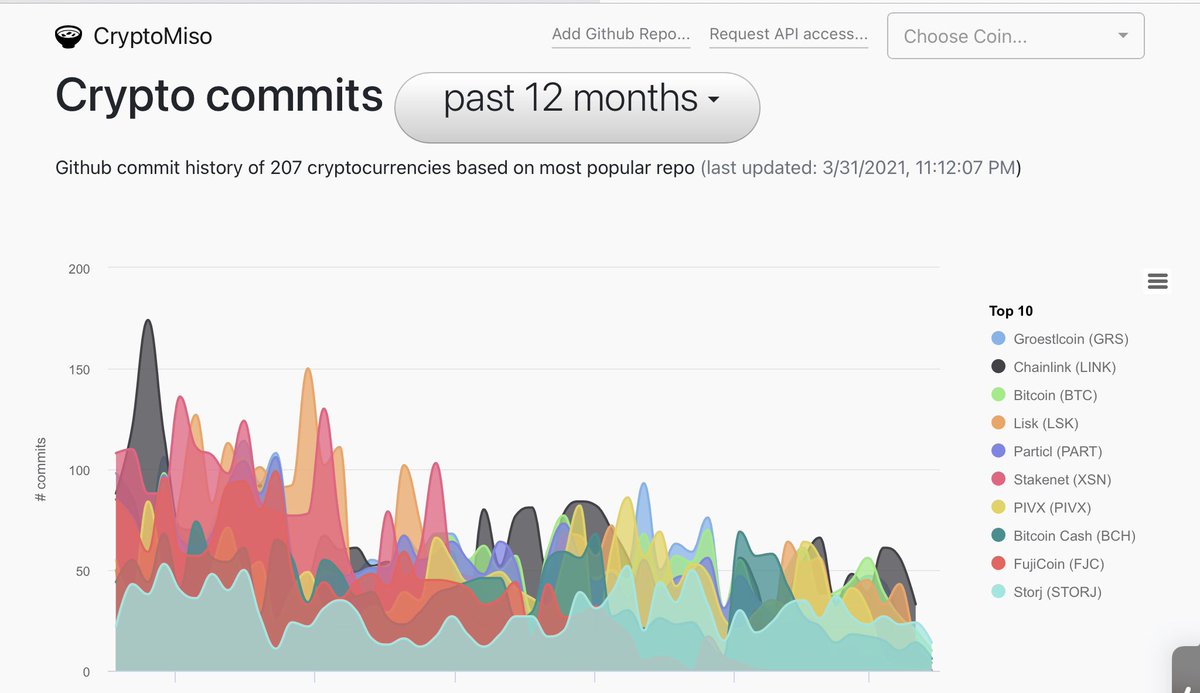Toggle Groestlcoin (GRS) series in legend
Viewport: 1200px width, 693px height.
[1060, 339]
